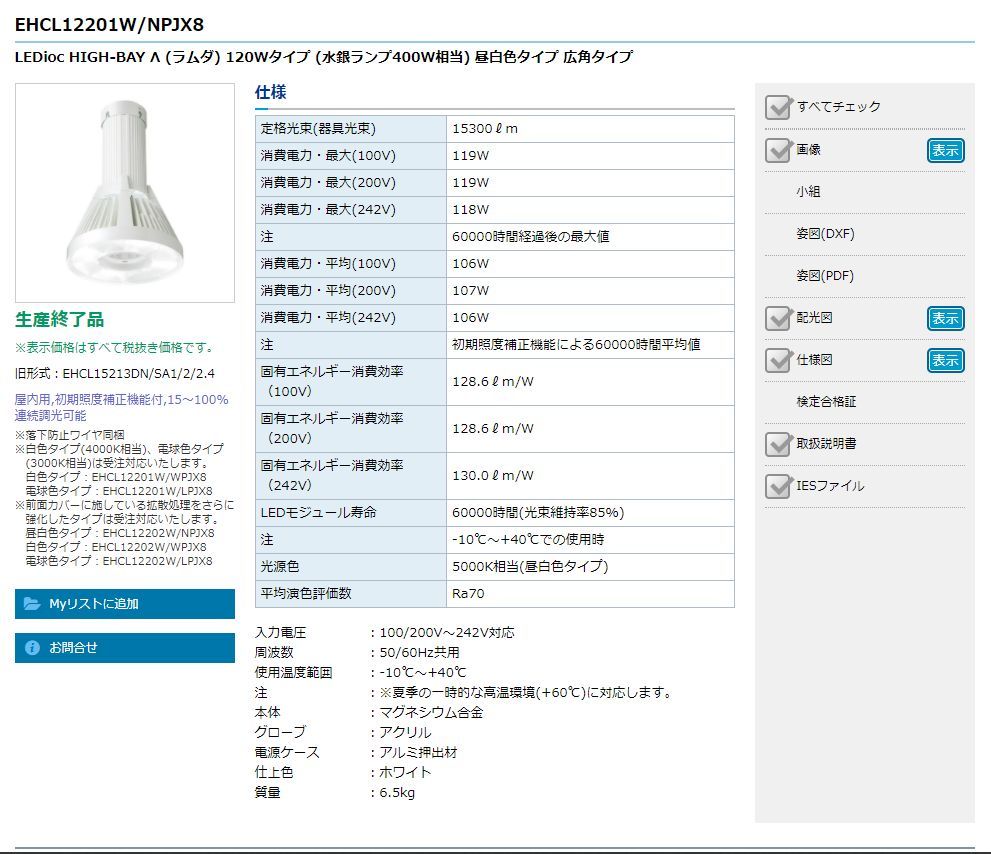This screenshot has width=991, height=854.
Task: Click folder icon on Myリストに追加
Action: (x=32, y=604)
